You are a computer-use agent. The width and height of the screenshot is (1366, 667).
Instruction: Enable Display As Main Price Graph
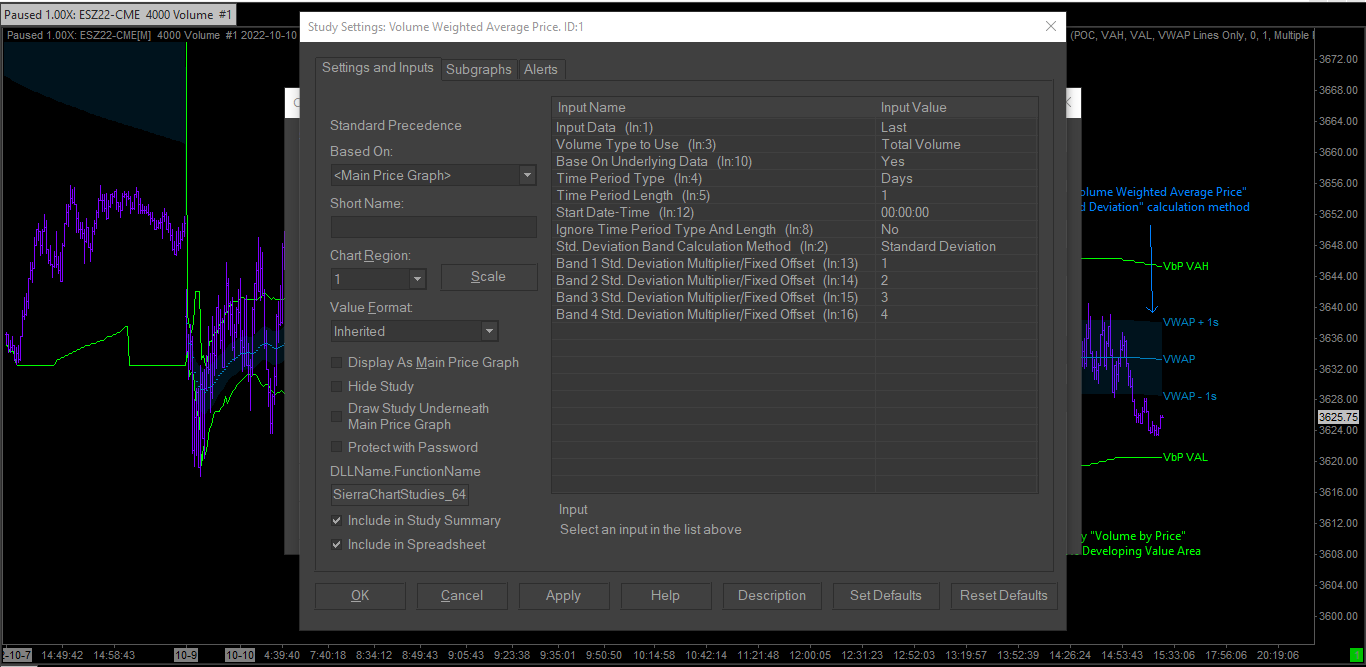pos(337,363)
